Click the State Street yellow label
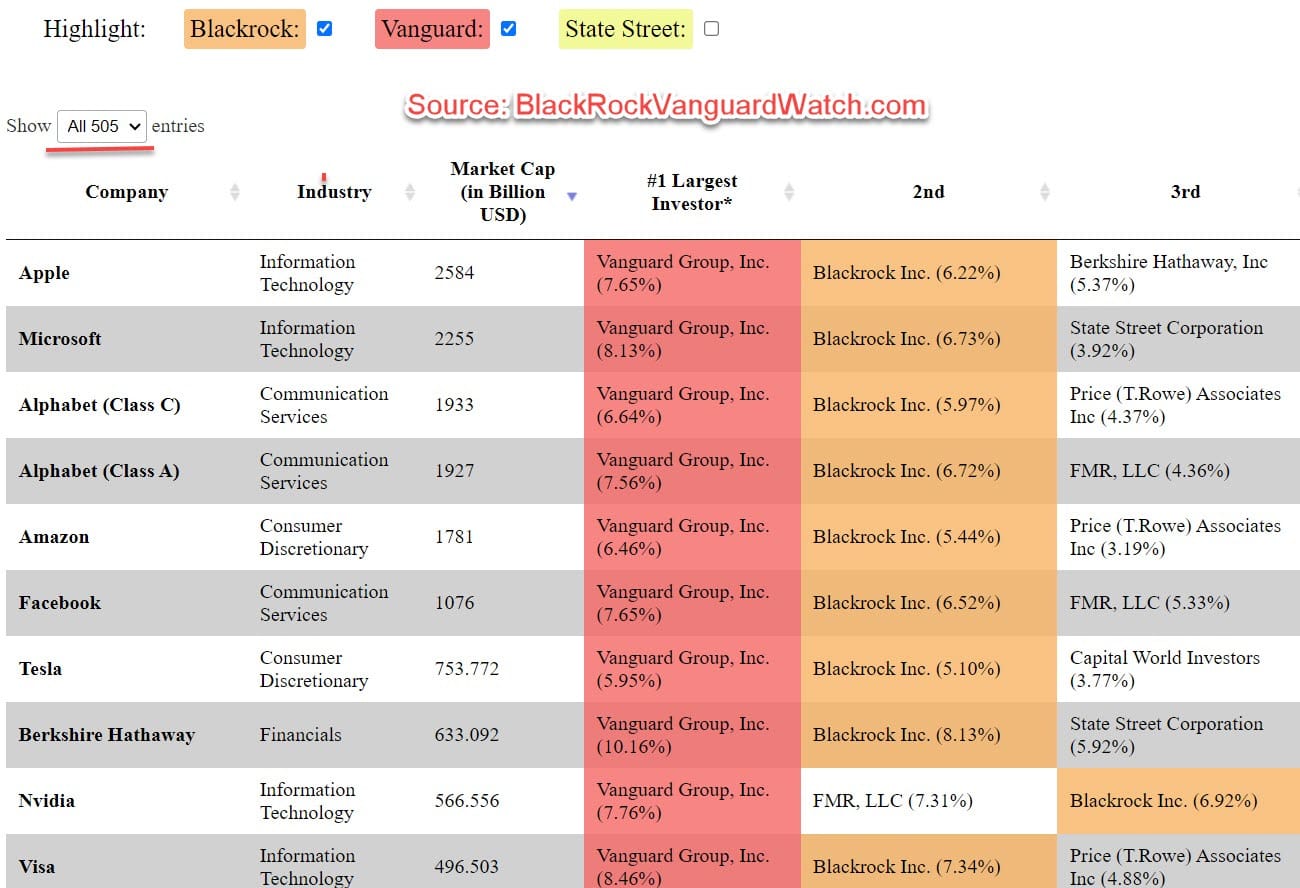 (626, 29)
